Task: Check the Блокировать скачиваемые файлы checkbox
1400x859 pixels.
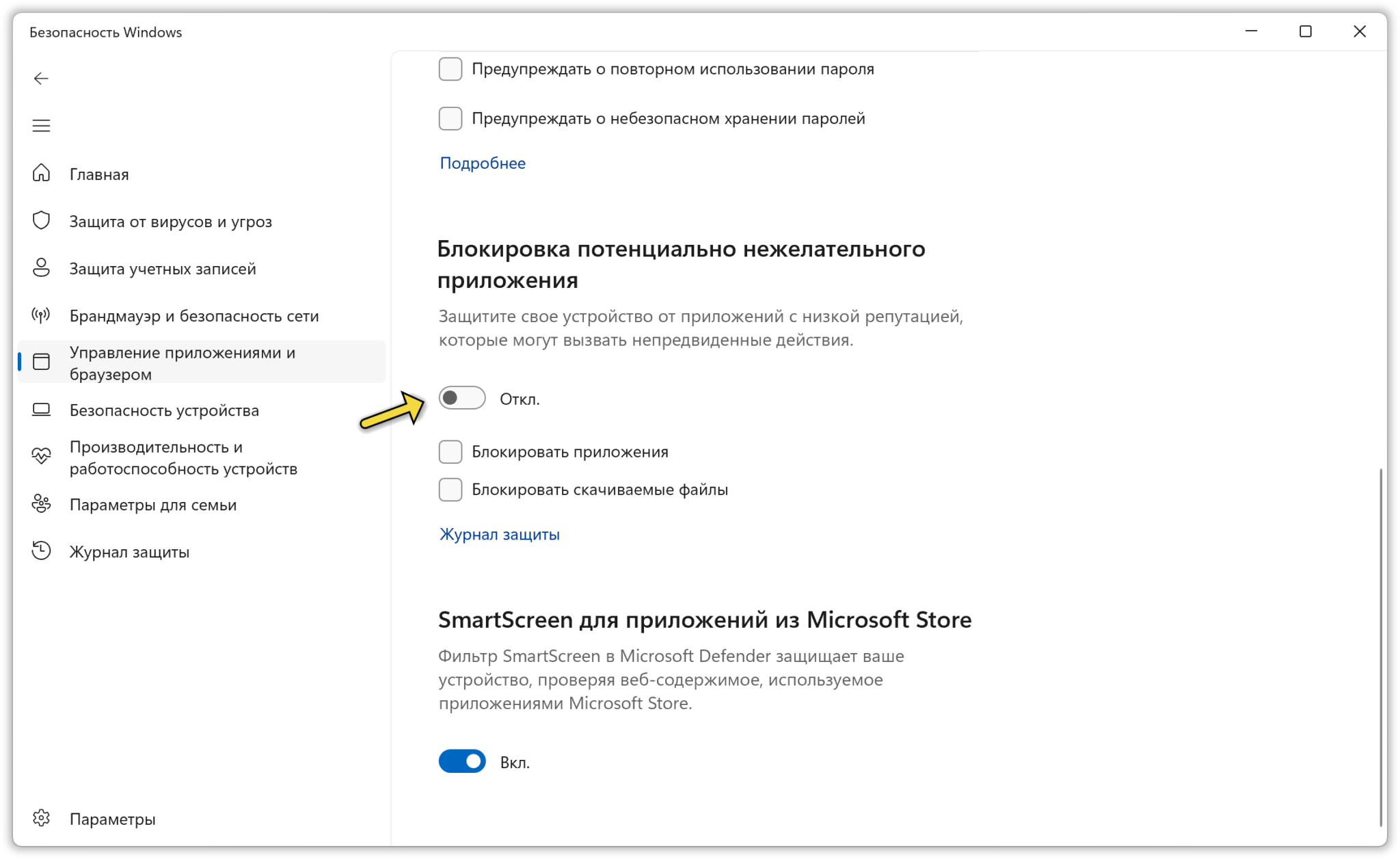Action: pyautogui.click(x=450, y=490)
